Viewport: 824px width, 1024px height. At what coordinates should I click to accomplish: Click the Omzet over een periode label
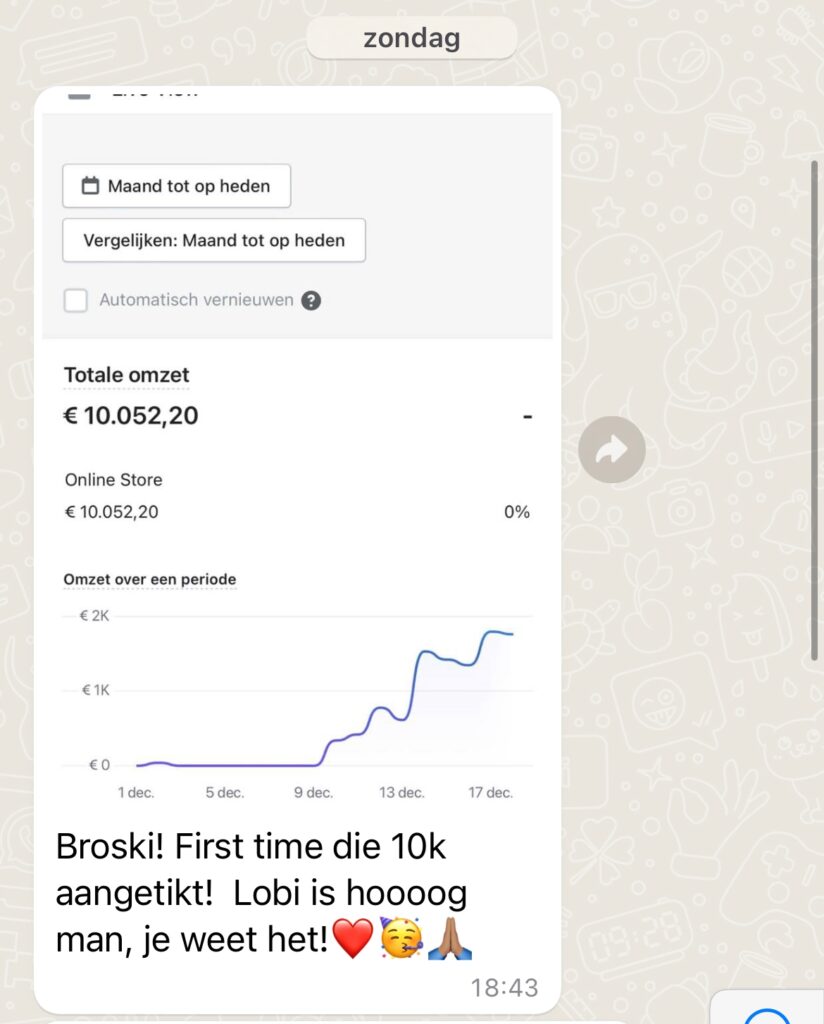150,579
